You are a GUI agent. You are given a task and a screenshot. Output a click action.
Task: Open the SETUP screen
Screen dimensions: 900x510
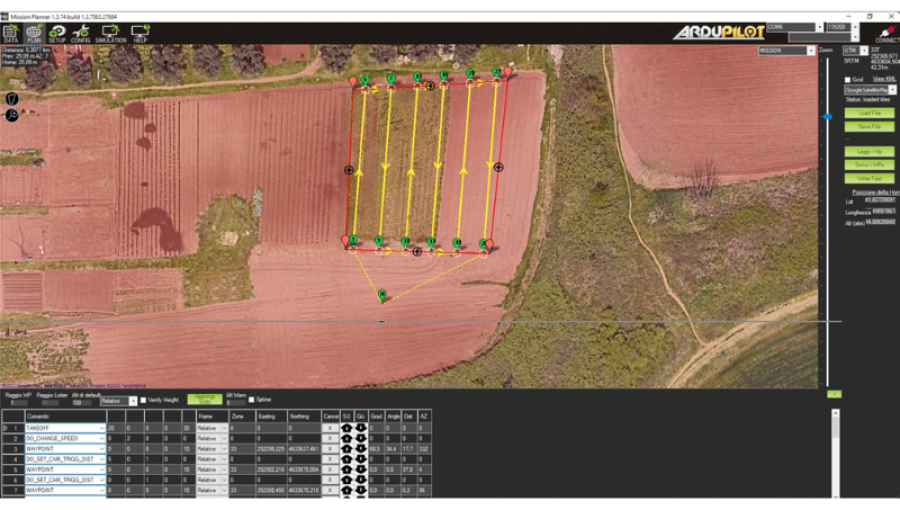(x=57, y=34)
